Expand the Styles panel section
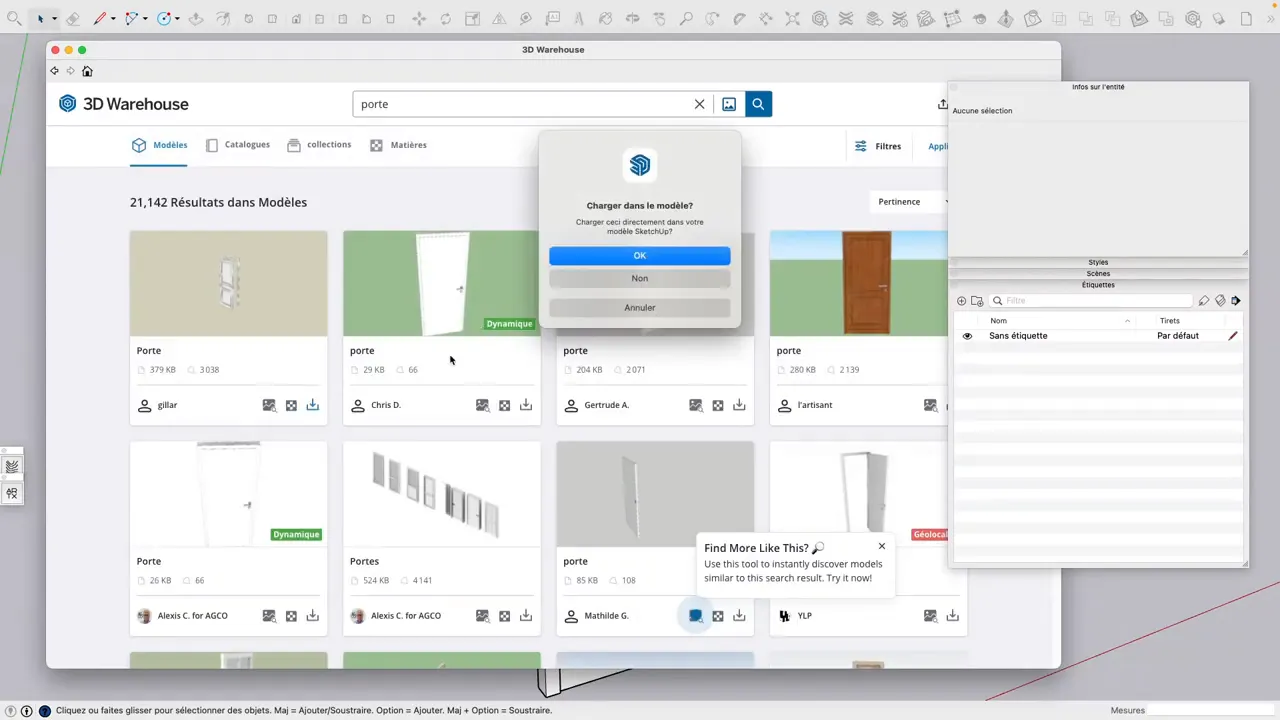The height and width of the screenshot is (720, 1280). tap(1098, 262)
